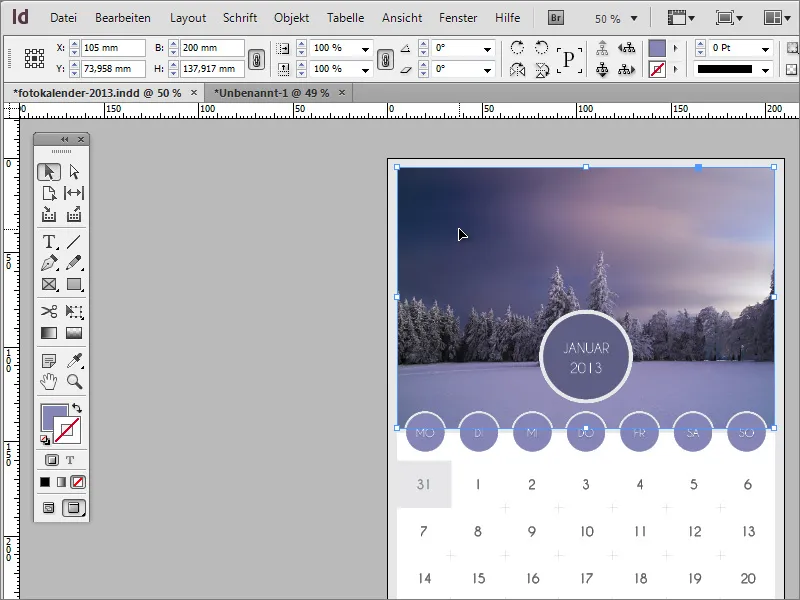
Task: Click Rotate 90° counter-clockwise icon
Action: (541, 48)
